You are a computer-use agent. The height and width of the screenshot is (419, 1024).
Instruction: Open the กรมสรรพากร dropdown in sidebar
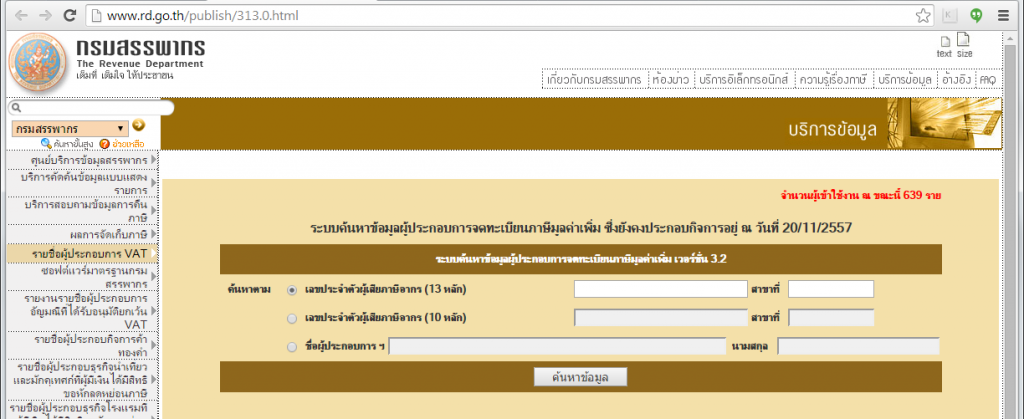pos(69,128)
